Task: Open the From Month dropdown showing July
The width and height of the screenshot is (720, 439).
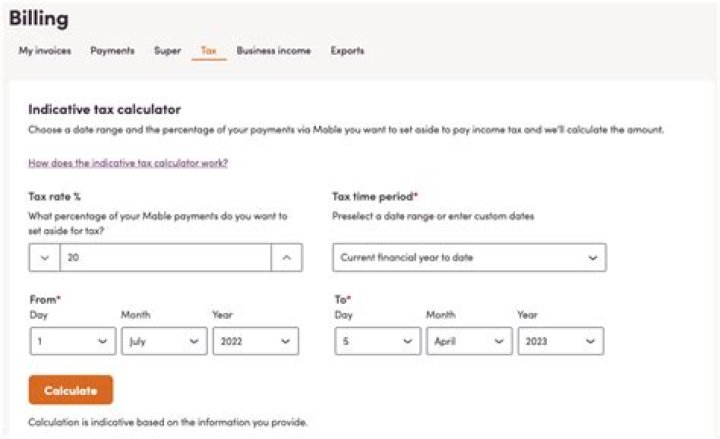Action: [164, 341]
